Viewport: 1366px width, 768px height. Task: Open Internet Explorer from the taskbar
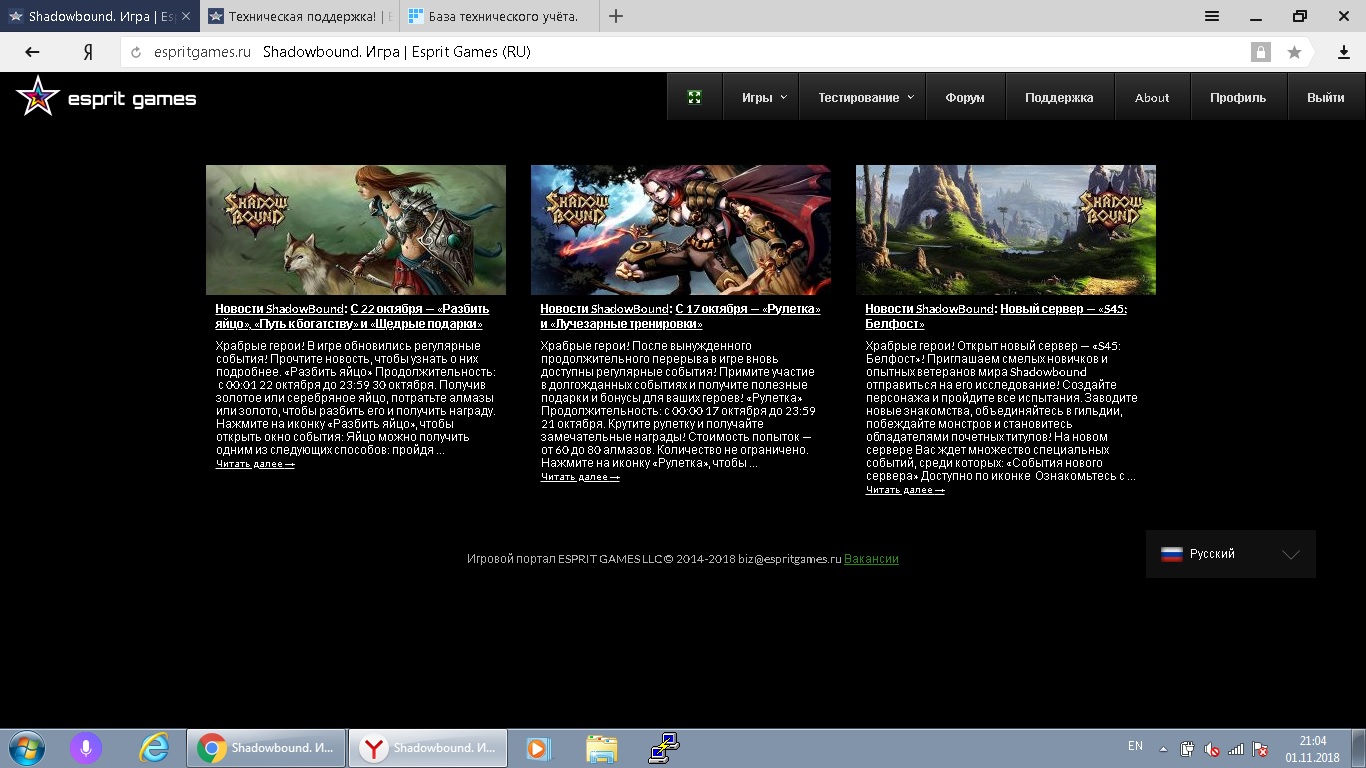click(154, 747)
